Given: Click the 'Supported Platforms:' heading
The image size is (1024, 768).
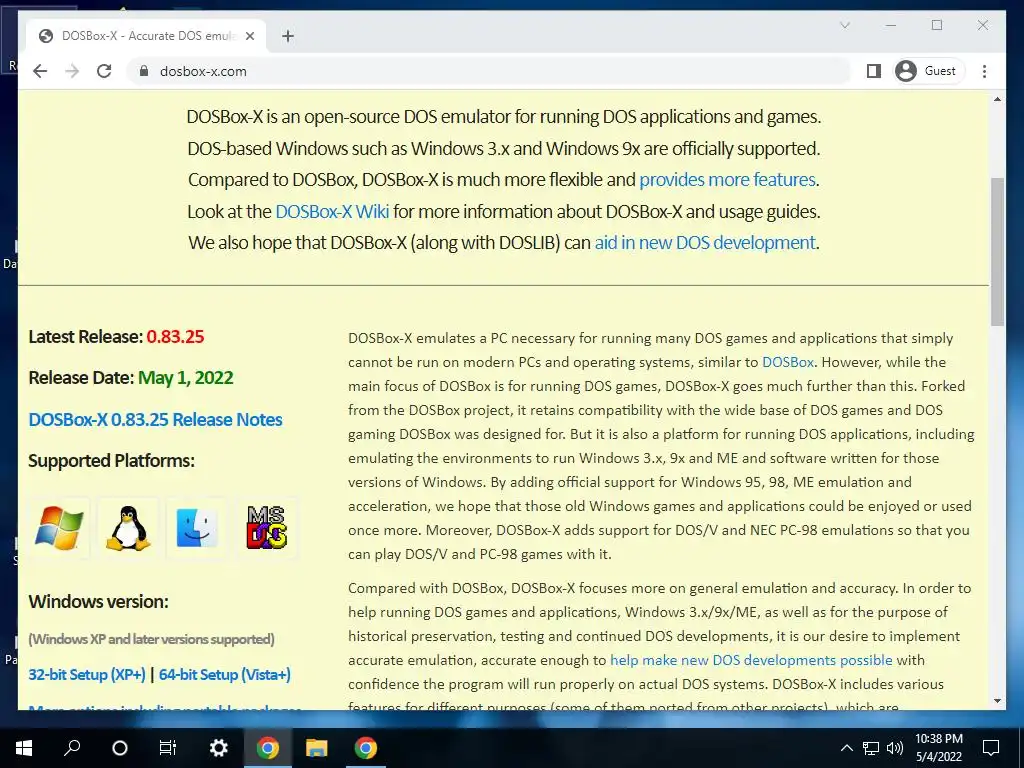Looking at the screenshot, I should 112,461.
